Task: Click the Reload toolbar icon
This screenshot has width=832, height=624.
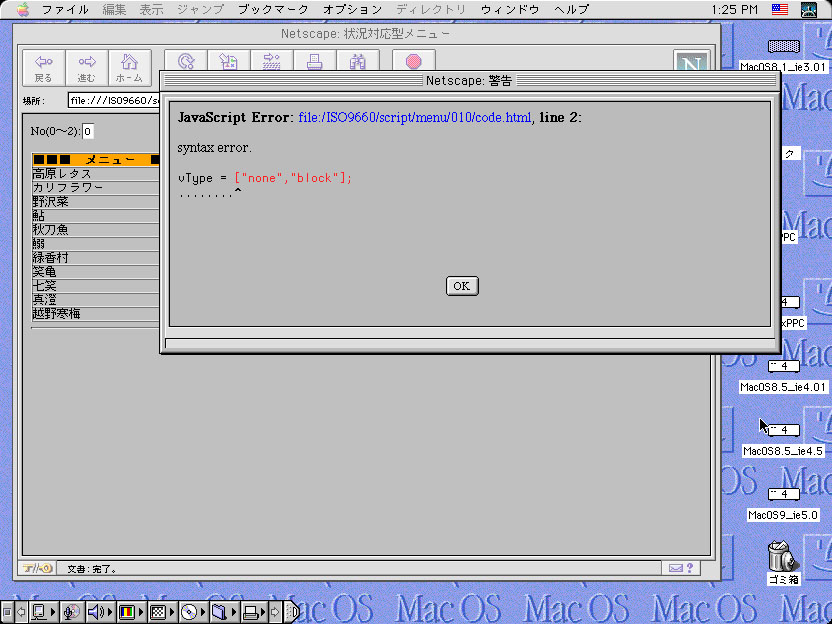Action: [x=186, y=62]
